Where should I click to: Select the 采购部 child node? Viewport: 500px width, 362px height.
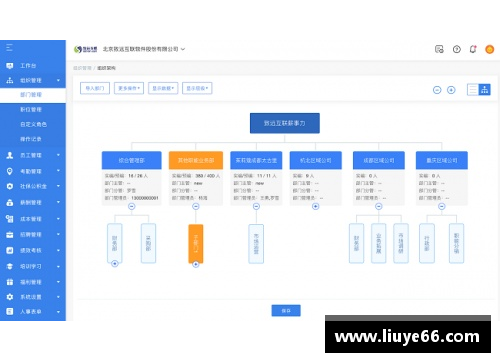point(148,244)
